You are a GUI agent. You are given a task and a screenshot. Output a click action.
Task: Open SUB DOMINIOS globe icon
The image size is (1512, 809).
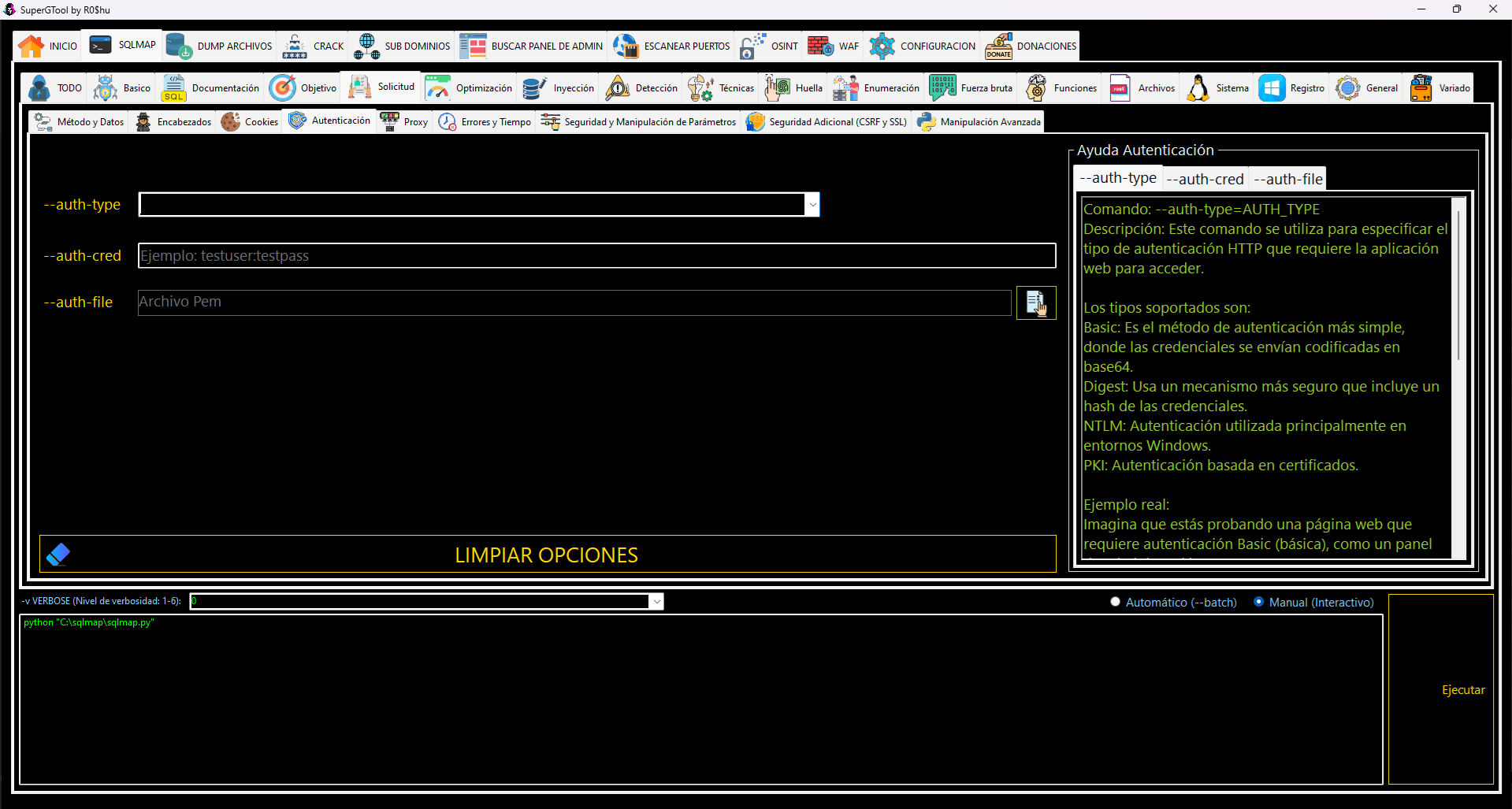[x=366, y=46]
